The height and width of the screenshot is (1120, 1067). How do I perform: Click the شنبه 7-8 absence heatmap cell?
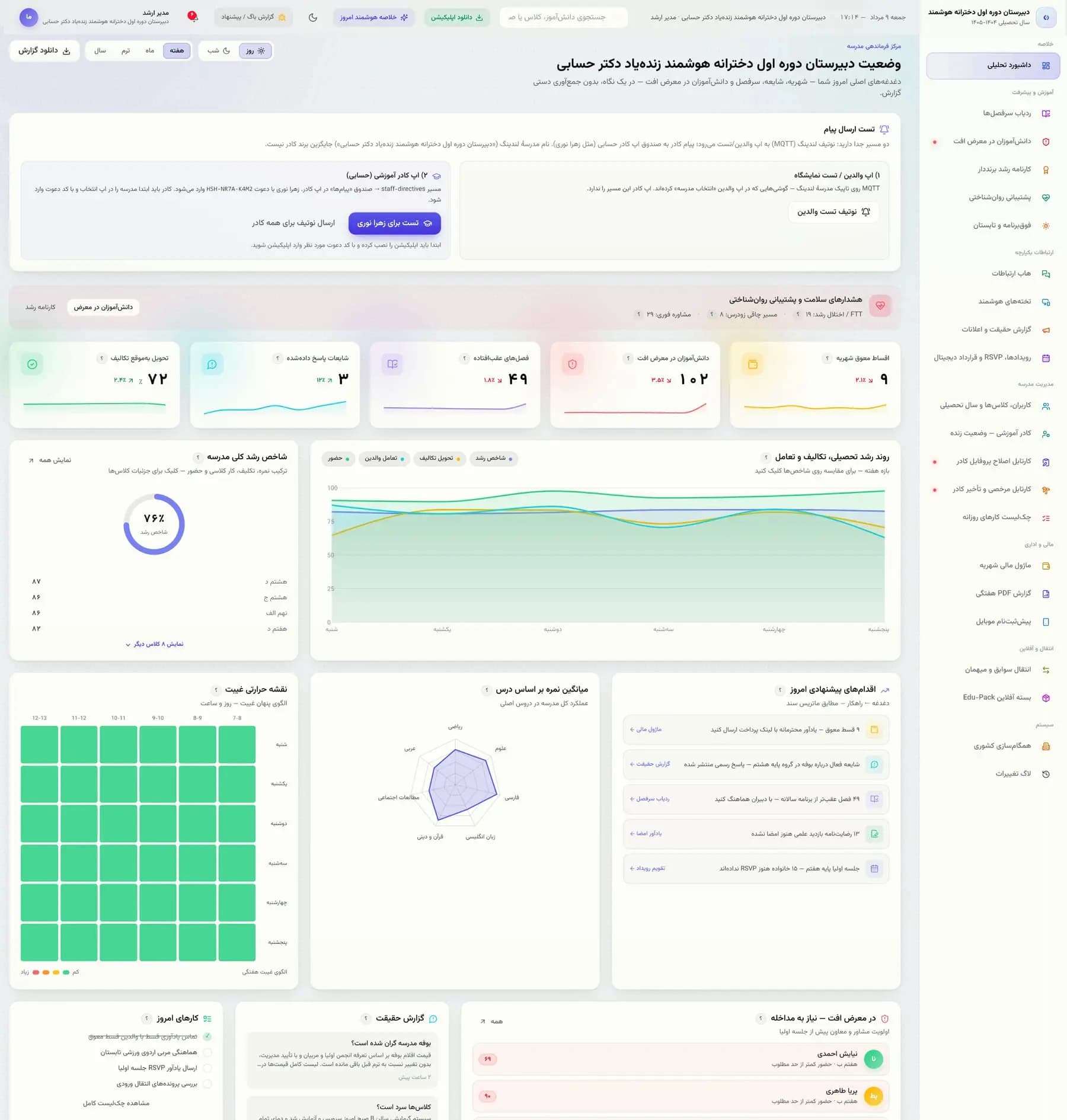pos(237,744)
